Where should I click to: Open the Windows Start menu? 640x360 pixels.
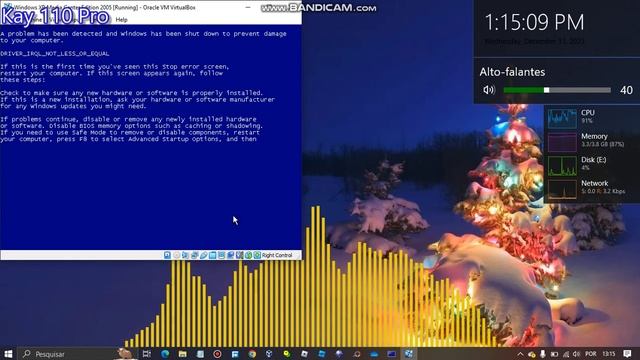(x=8, y=353)
